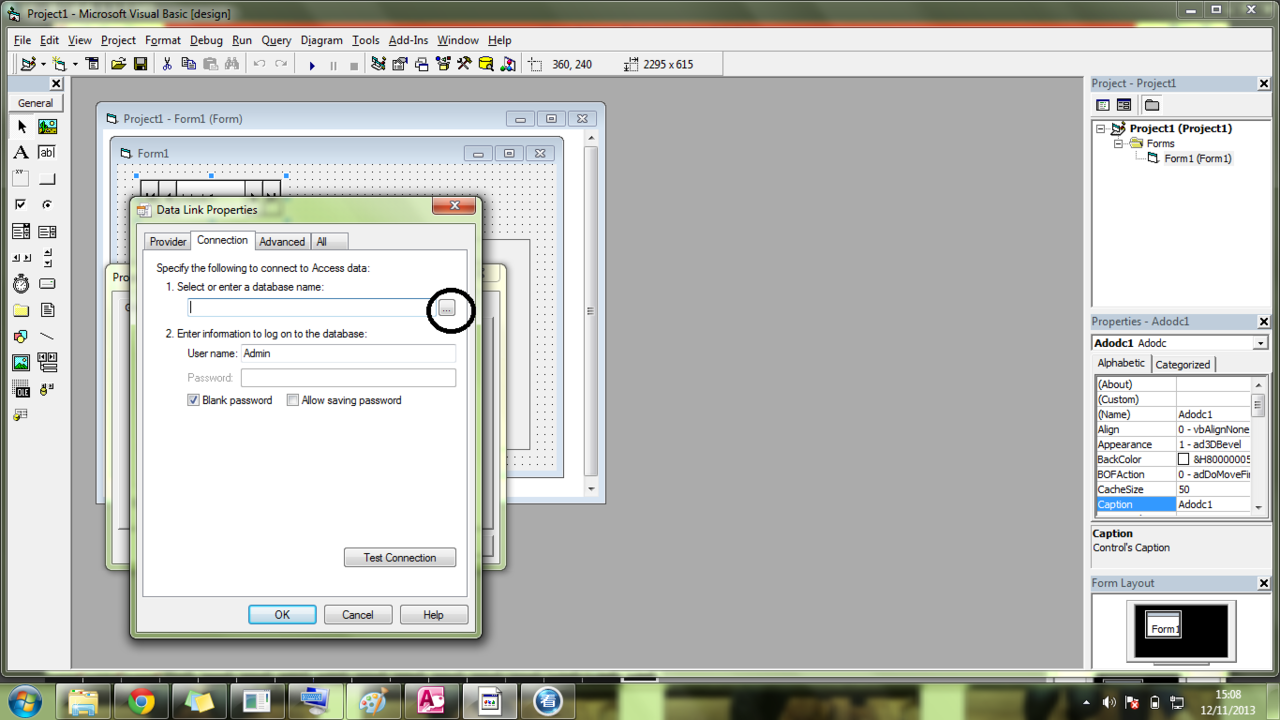Click Help in Data Link Properties
Screen dimensions: 1280x720
(x=434, y=614)
